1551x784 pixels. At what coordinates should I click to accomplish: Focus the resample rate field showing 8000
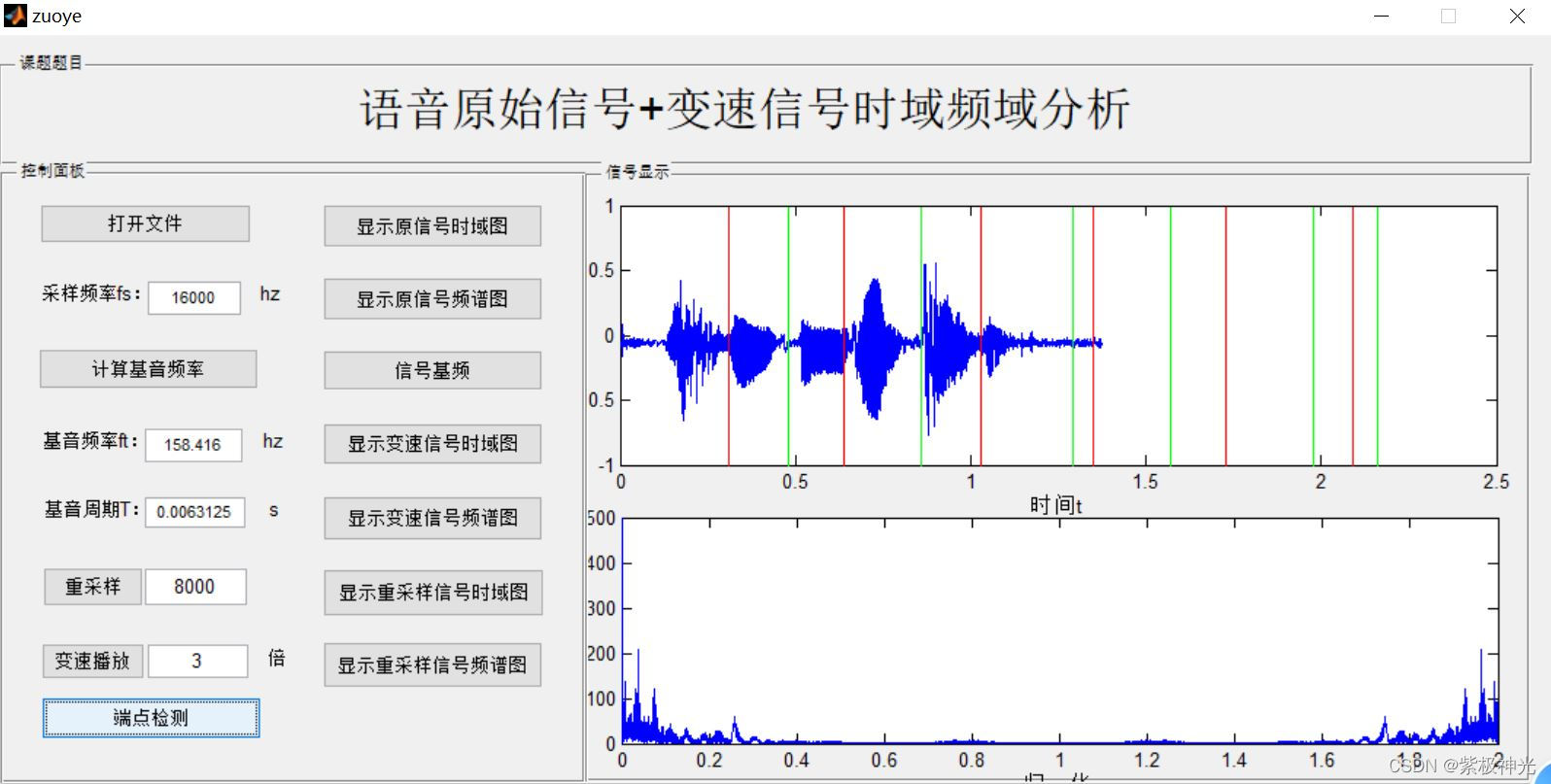(x=195, y=587)
